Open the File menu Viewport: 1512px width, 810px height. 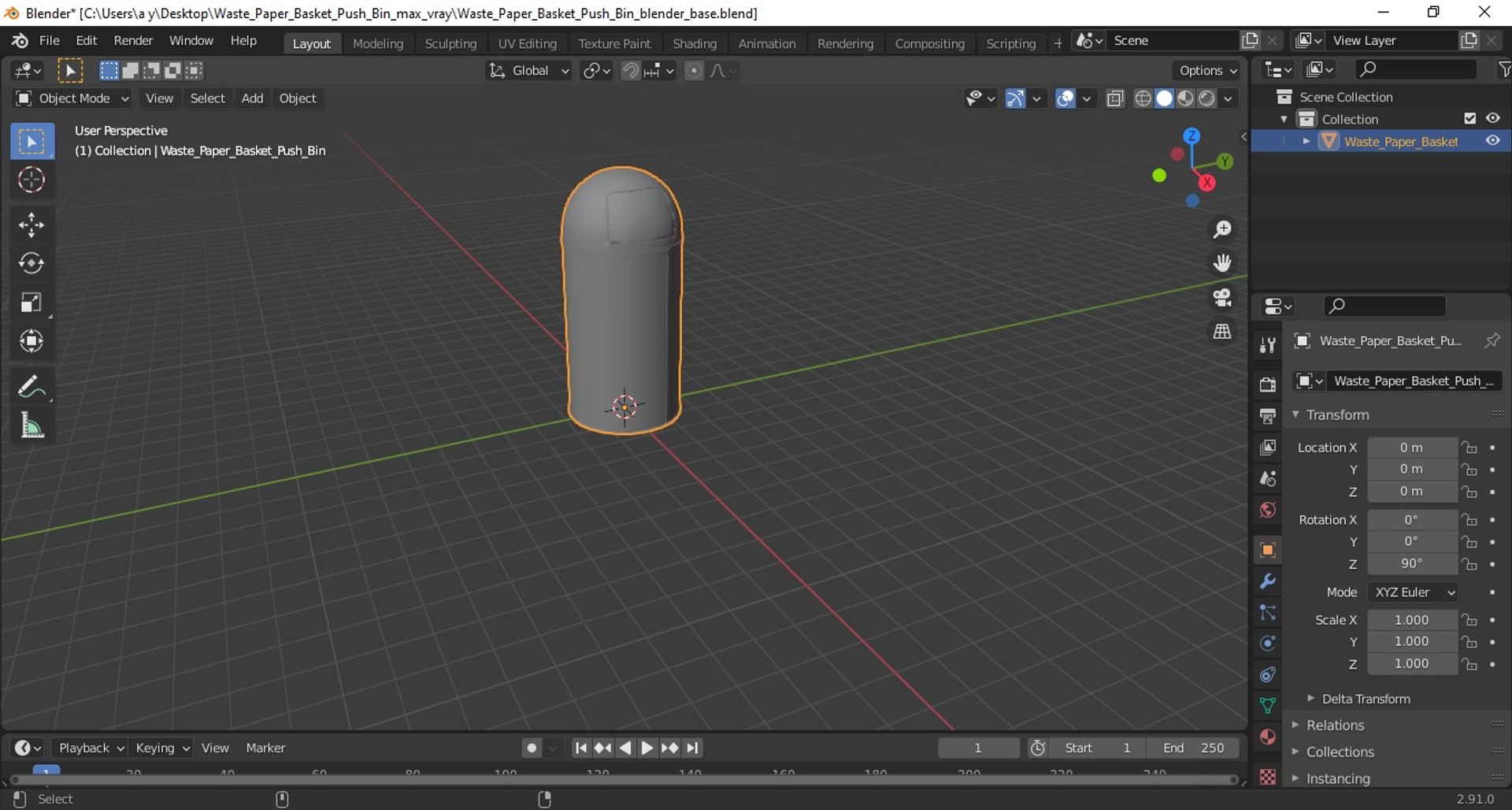(50, 41)
